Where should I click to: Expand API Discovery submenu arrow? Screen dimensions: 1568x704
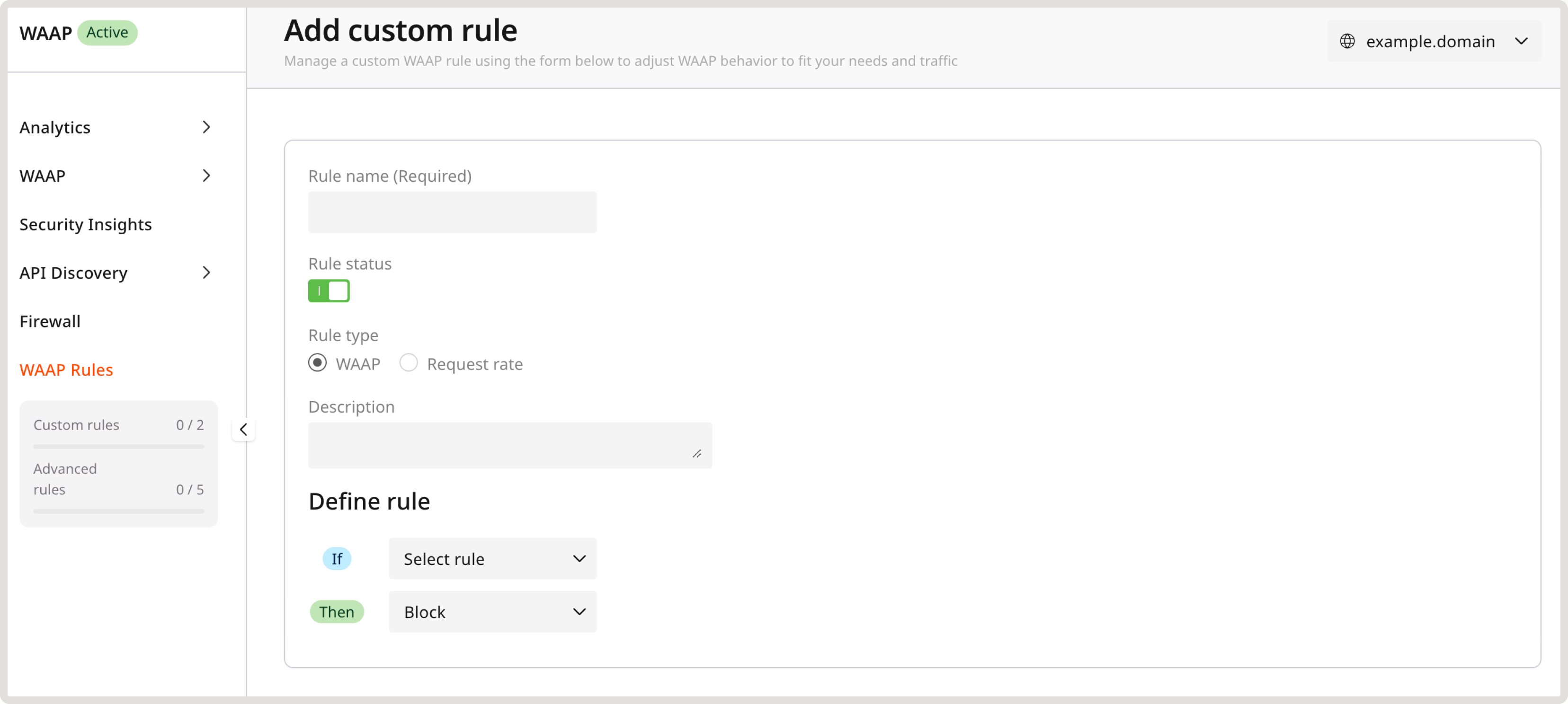(206, 273)
